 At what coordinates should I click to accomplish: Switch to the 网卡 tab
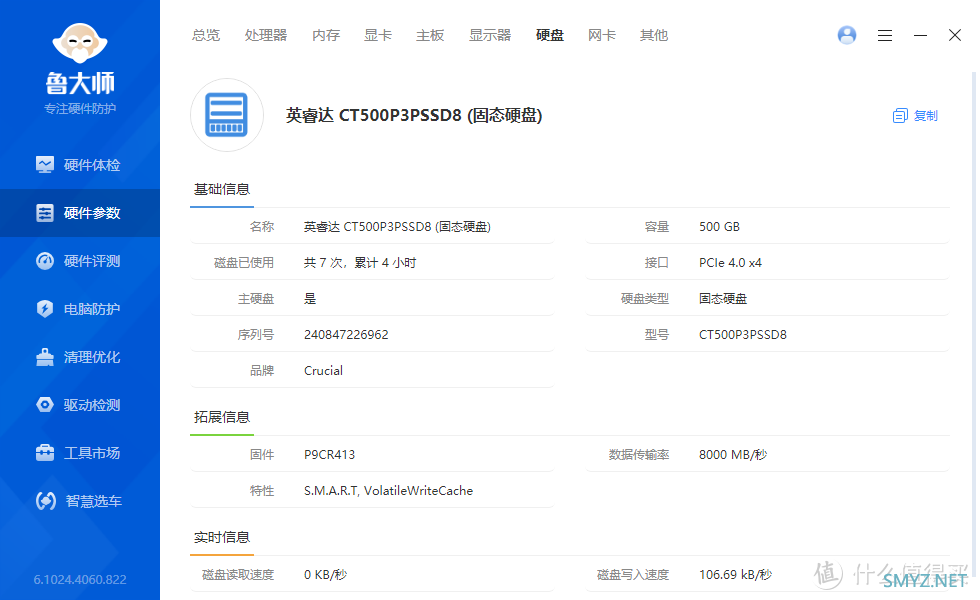coord(602,35)
